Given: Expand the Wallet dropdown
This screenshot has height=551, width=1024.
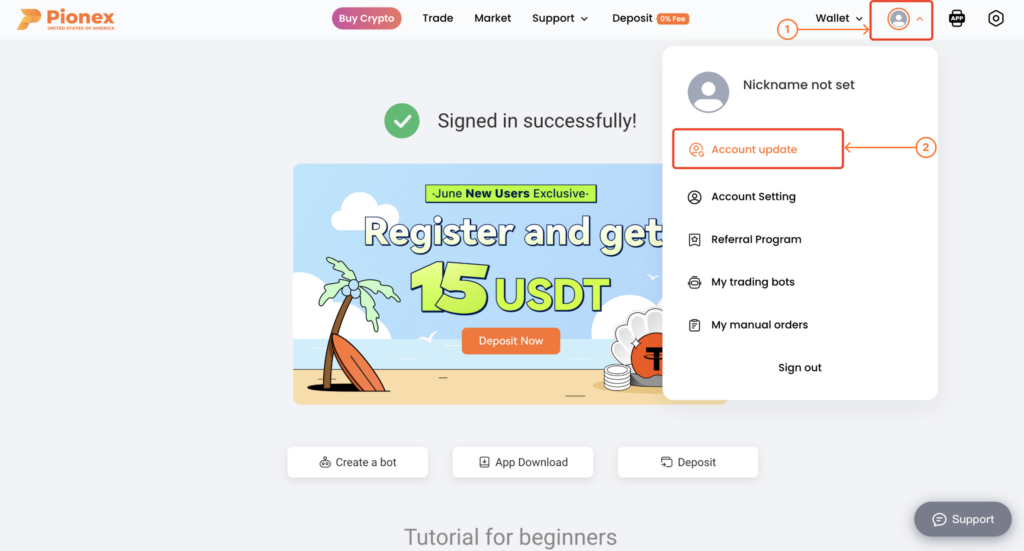Looking at the screenshot, I should (x=839, y=18).
